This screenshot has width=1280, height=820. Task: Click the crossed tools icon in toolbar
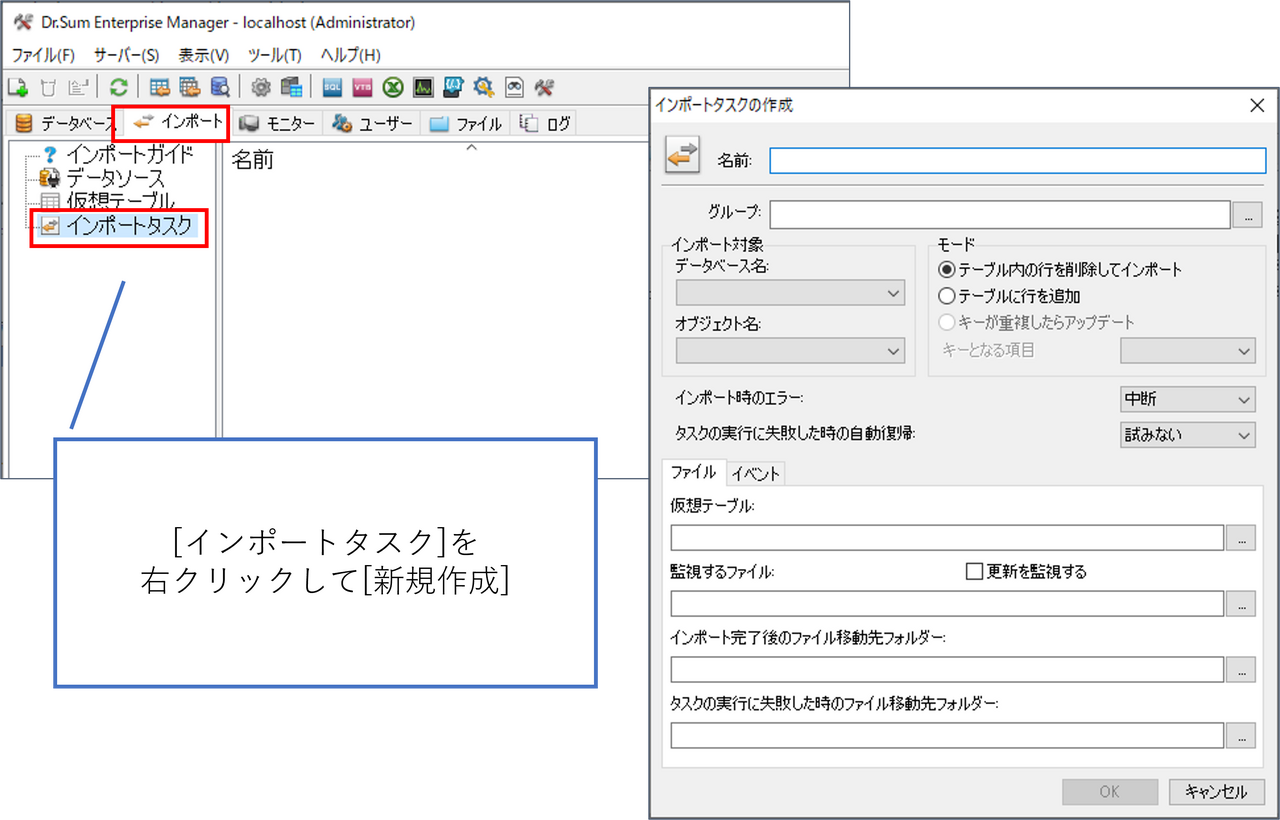[545, 87]
